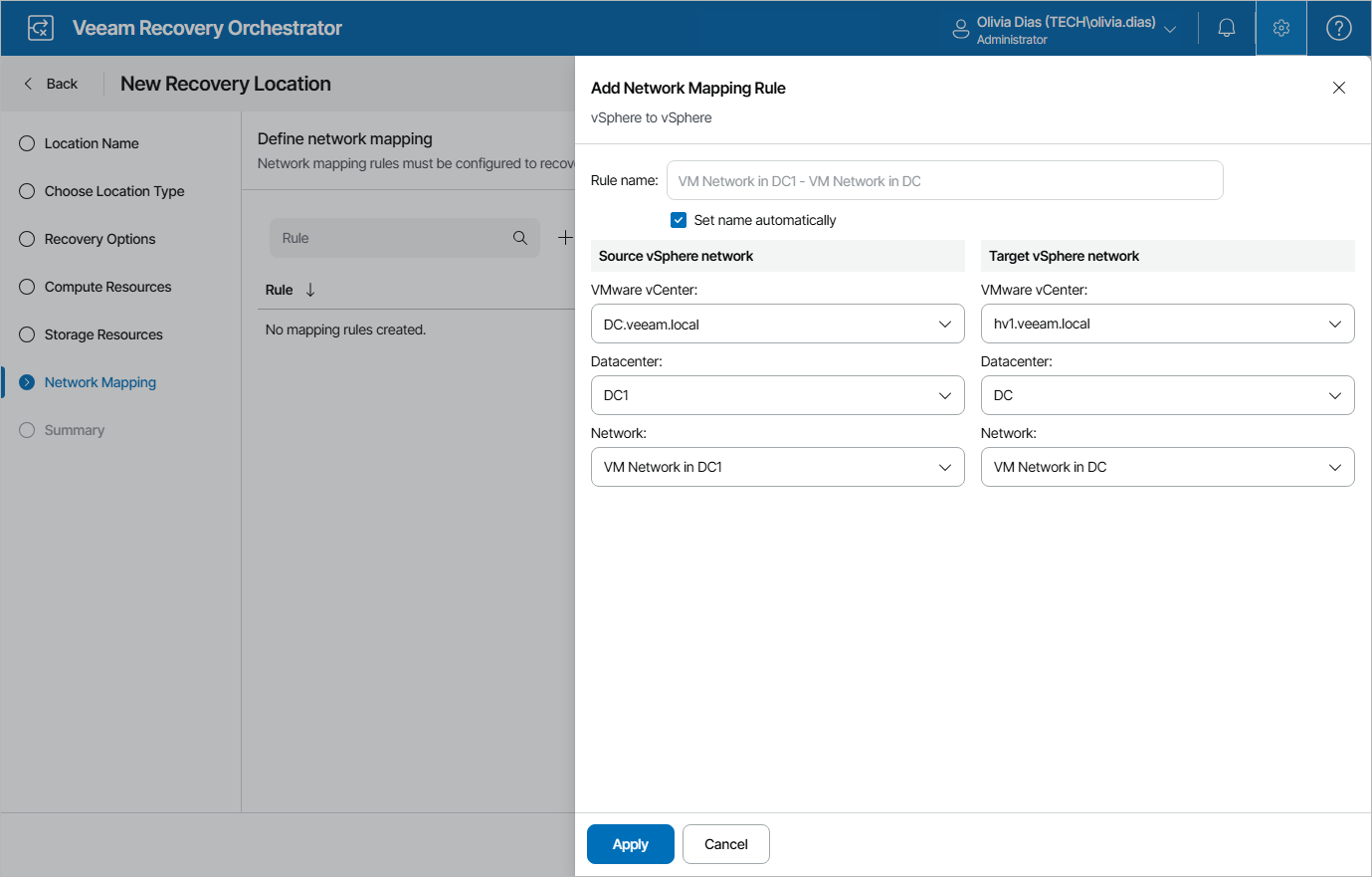Select the Recovery Options step
This screenshot has height=877, width=1372.
click(x=99, y=239)
